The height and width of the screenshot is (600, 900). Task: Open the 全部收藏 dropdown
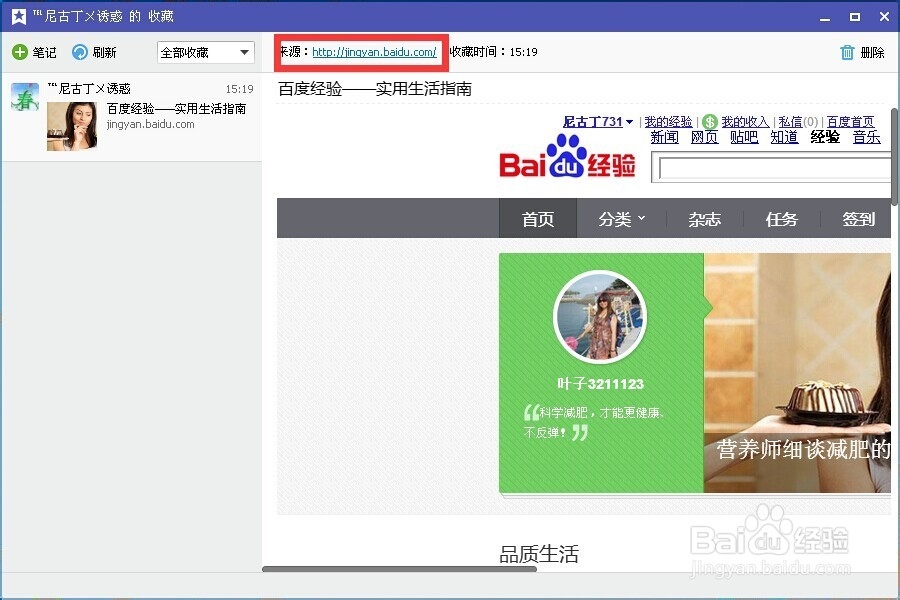206,52
